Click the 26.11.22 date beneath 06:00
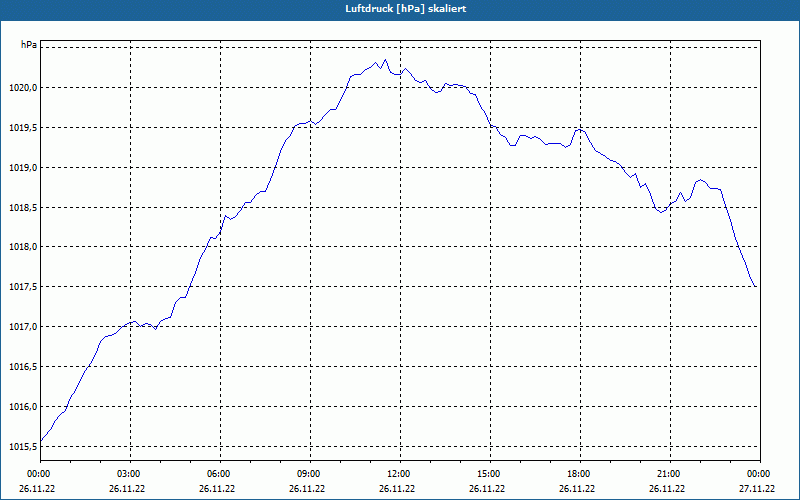 (x=217, y=488)
